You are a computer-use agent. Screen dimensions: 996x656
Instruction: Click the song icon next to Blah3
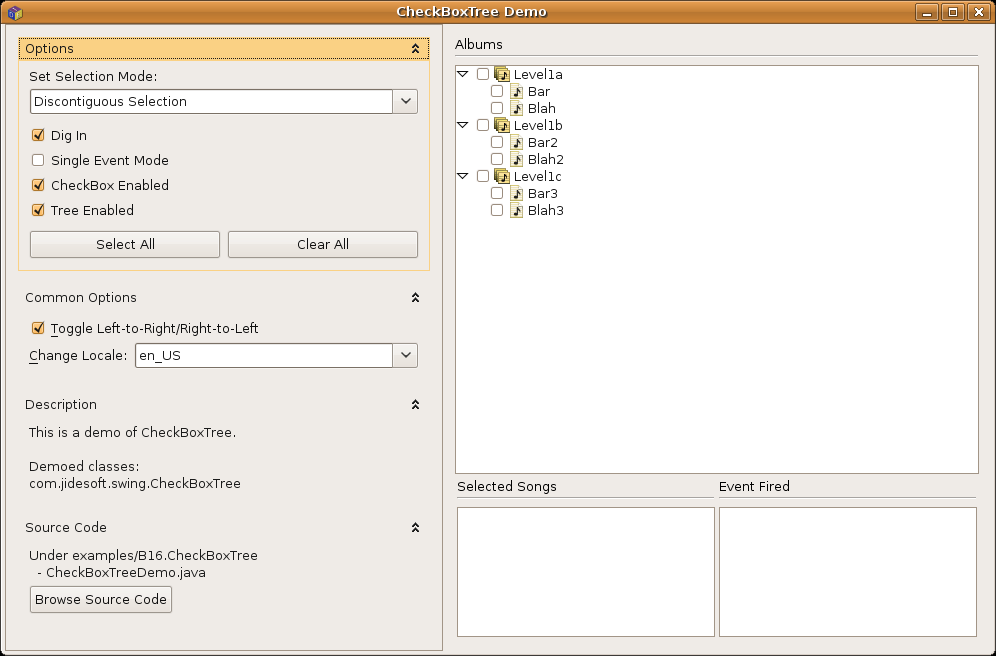coord(517,210)
